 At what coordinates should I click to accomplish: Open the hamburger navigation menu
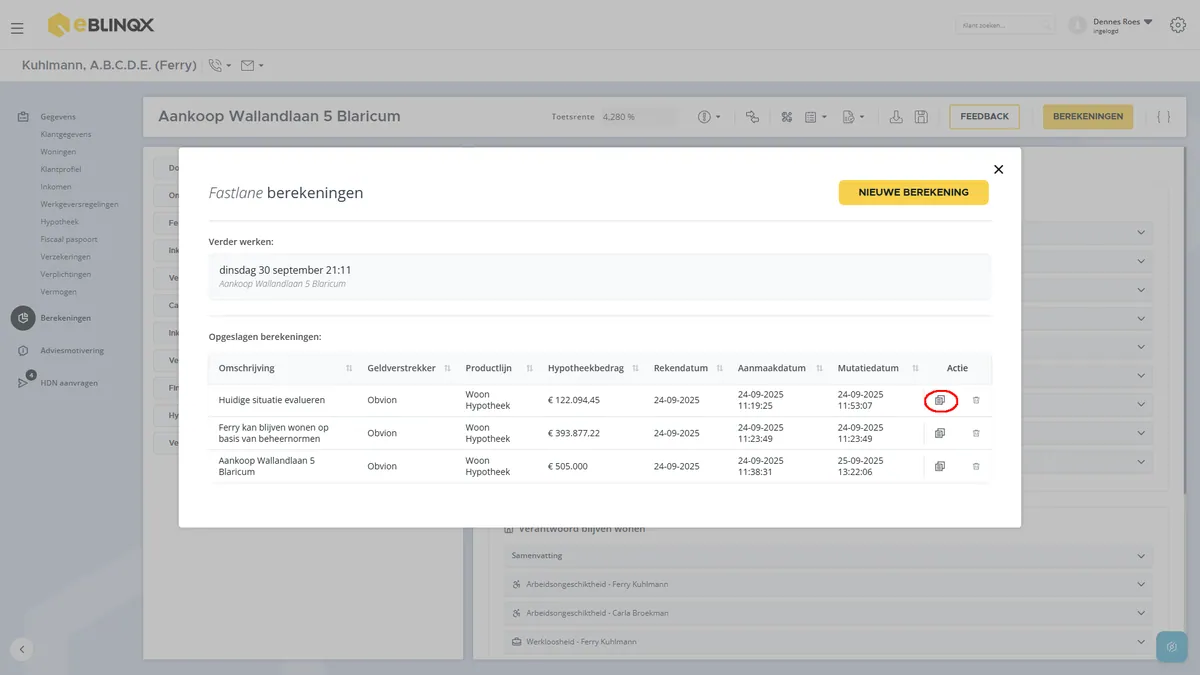coord(17,27)
